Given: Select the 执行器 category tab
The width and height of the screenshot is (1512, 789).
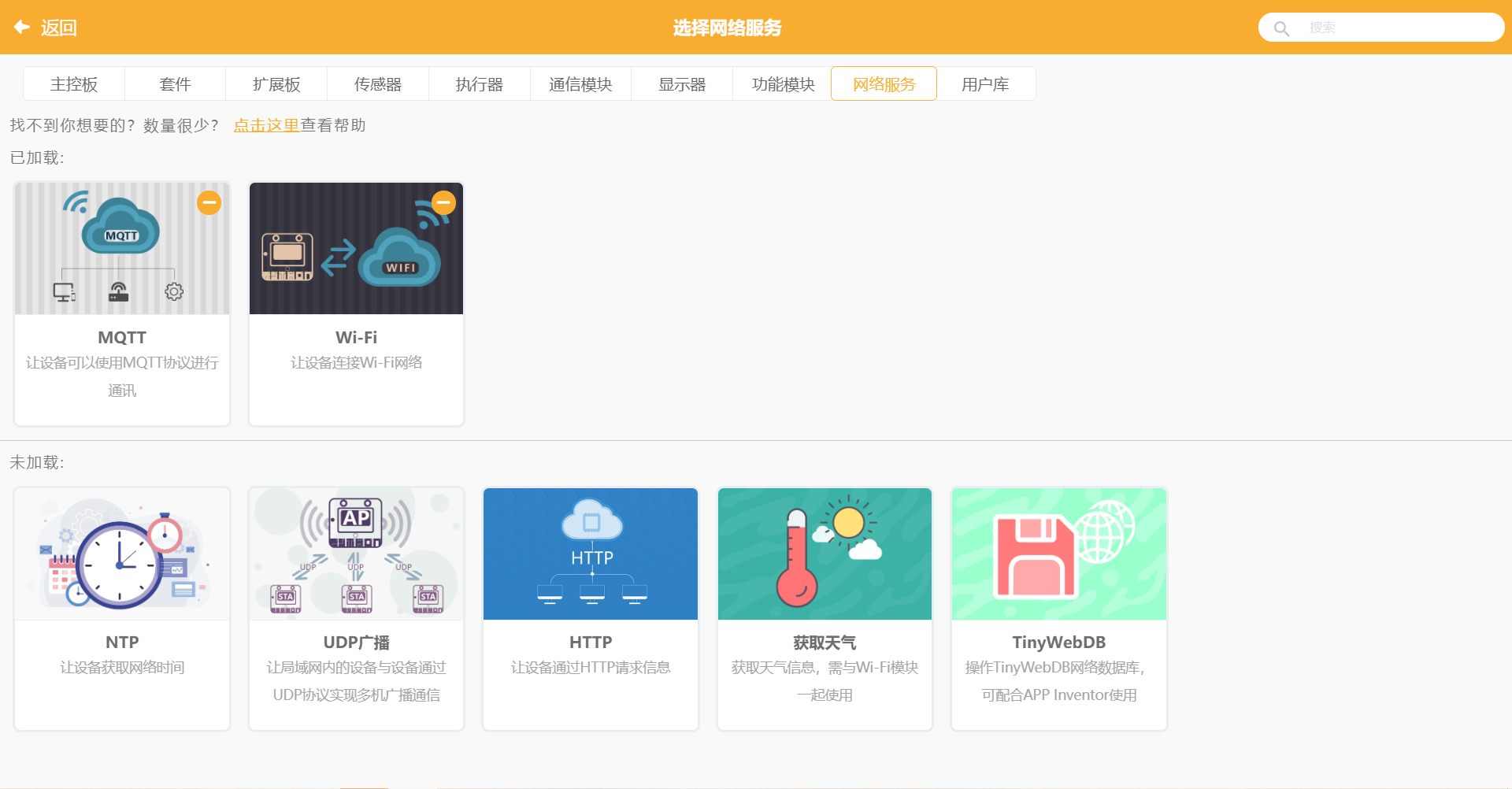Looking at the screenshot, I should (479, 83).
